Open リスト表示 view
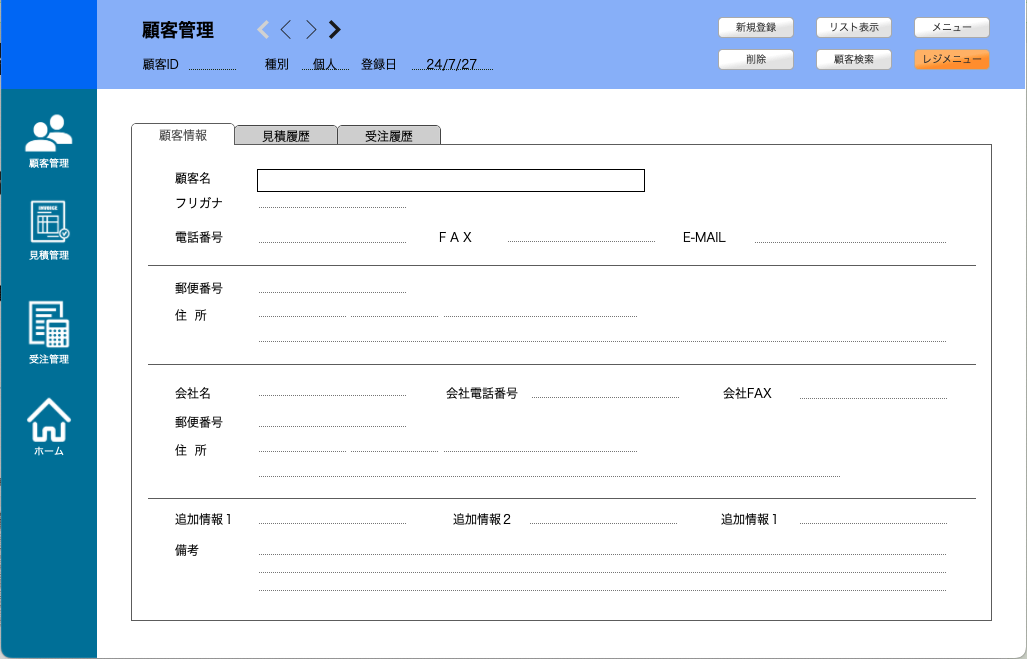1027x659 pixels. coord(853,27)
